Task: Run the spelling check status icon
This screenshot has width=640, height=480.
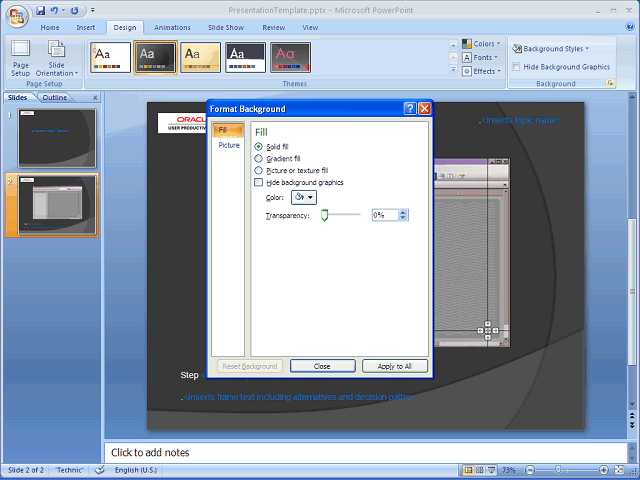Action: pos(100,470)
